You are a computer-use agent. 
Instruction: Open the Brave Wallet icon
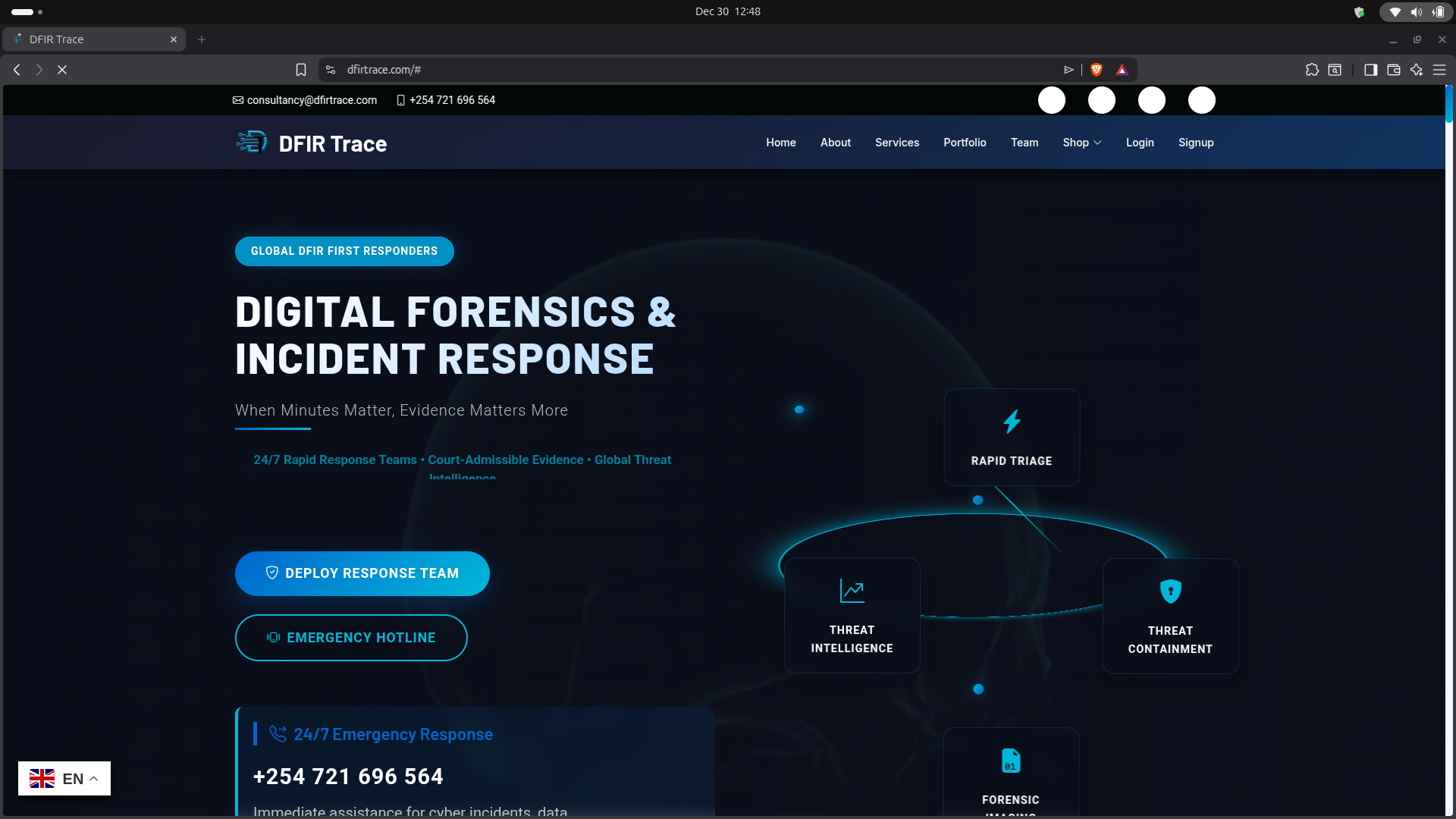point(1394,69)
